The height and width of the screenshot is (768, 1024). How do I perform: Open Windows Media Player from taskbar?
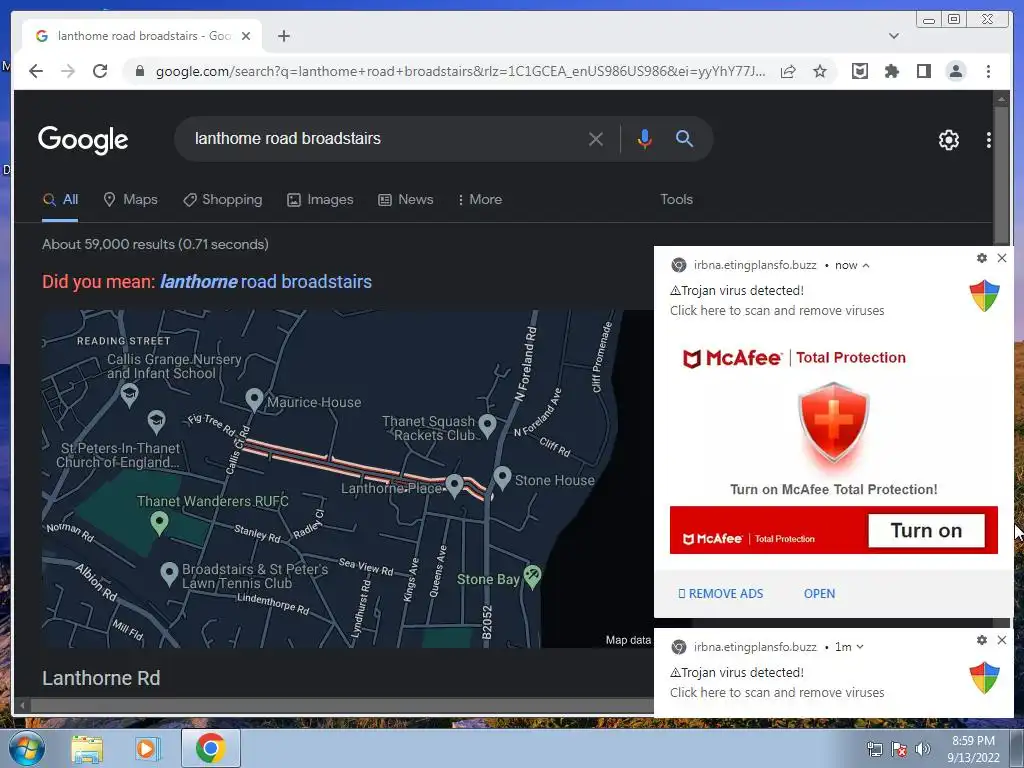(148, 748)
